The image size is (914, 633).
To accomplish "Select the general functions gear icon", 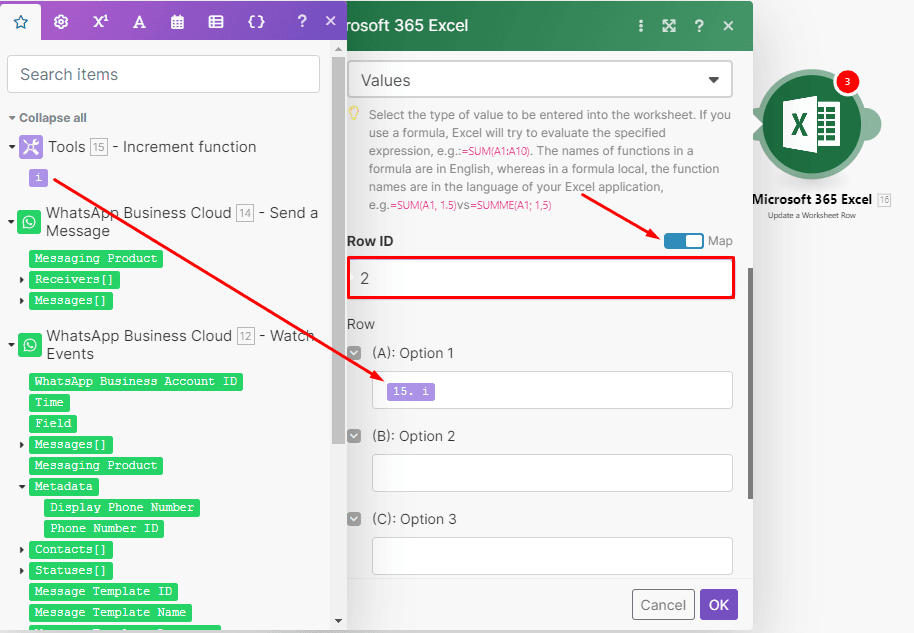I will coord(60,21).
